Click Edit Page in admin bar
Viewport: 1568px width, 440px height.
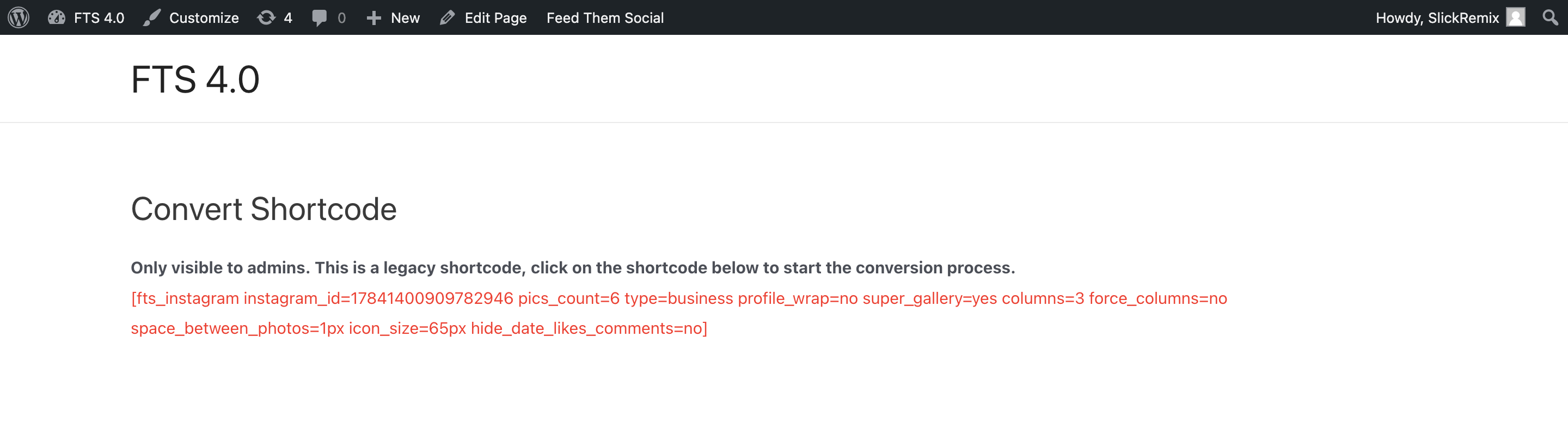[483, 17]
